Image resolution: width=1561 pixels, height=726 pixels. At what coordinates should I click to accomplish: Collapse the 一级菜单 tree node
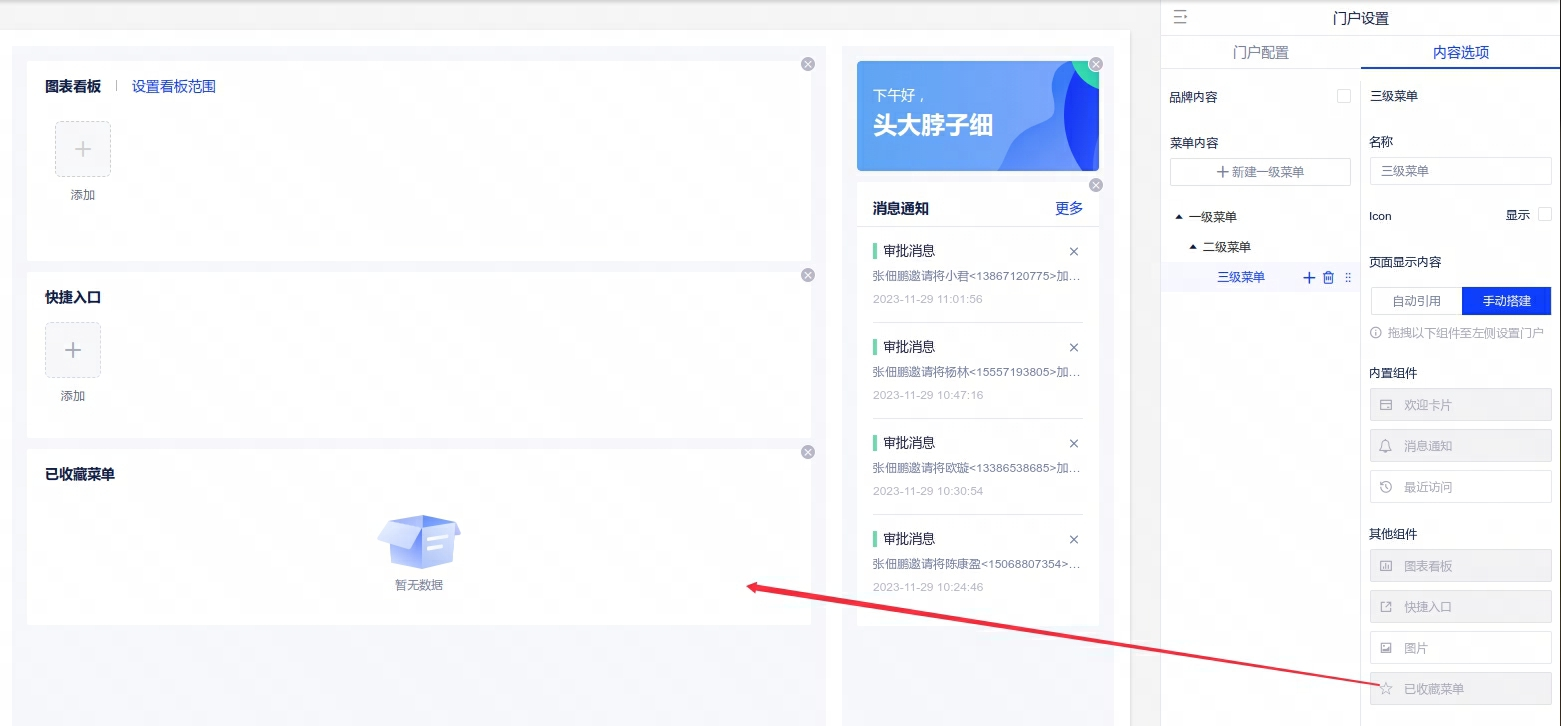[x=1179, y=217]
